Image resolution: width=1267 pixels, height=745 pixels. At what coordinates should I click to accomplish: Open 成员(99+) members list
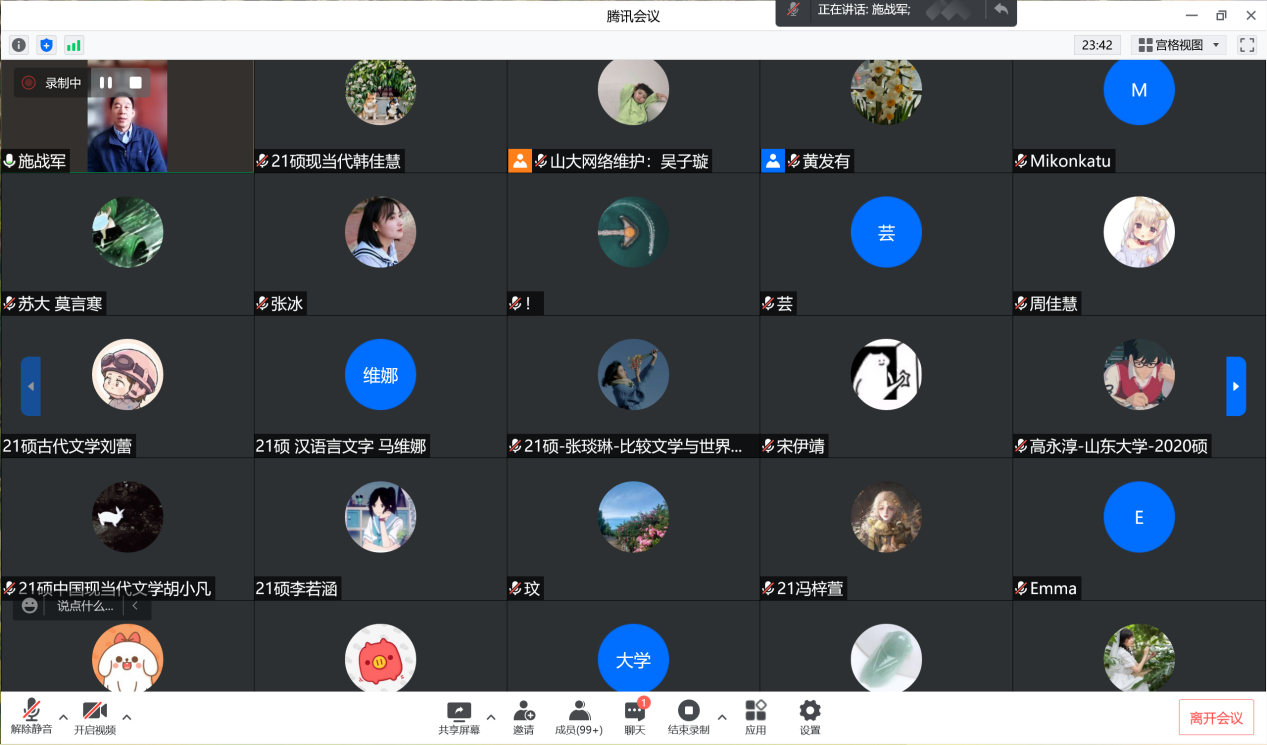pos(579,717)
